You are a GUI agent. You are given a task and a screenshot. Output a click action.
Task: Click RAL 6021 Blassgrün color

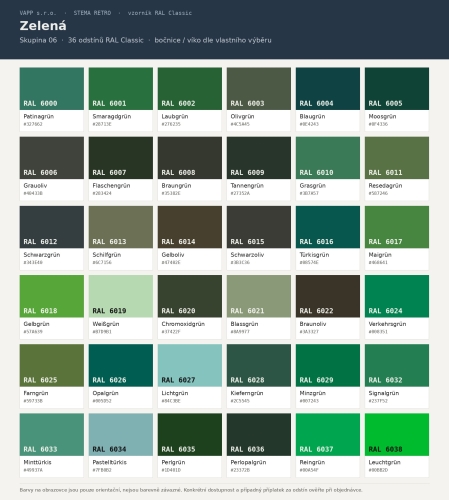coord(259,296)
